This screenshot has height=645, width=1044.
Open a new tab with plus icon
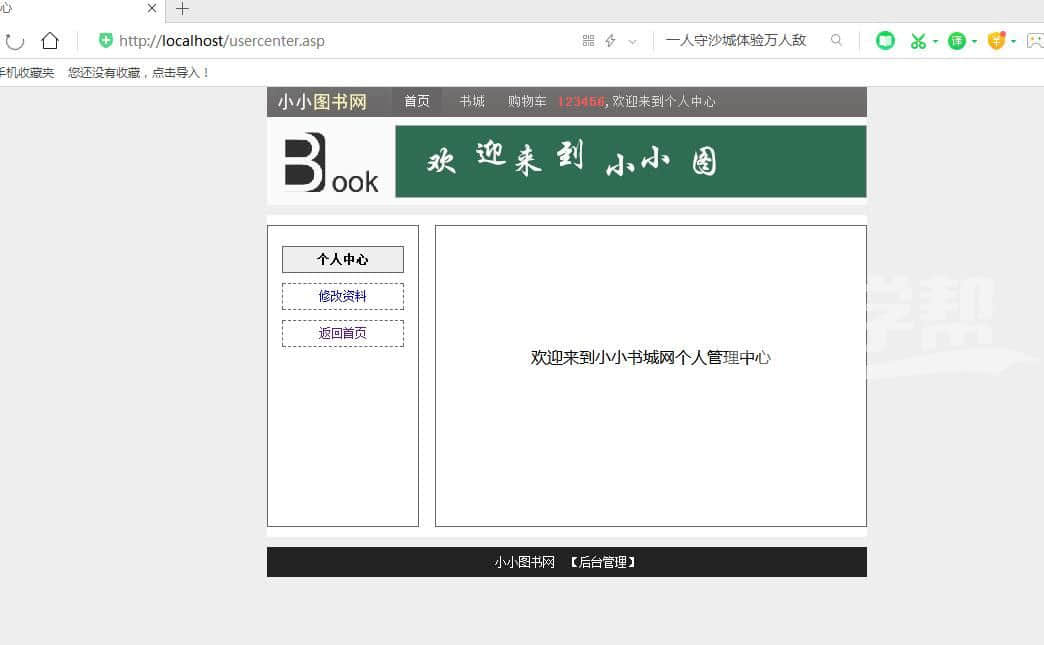[x=182, y=9]
